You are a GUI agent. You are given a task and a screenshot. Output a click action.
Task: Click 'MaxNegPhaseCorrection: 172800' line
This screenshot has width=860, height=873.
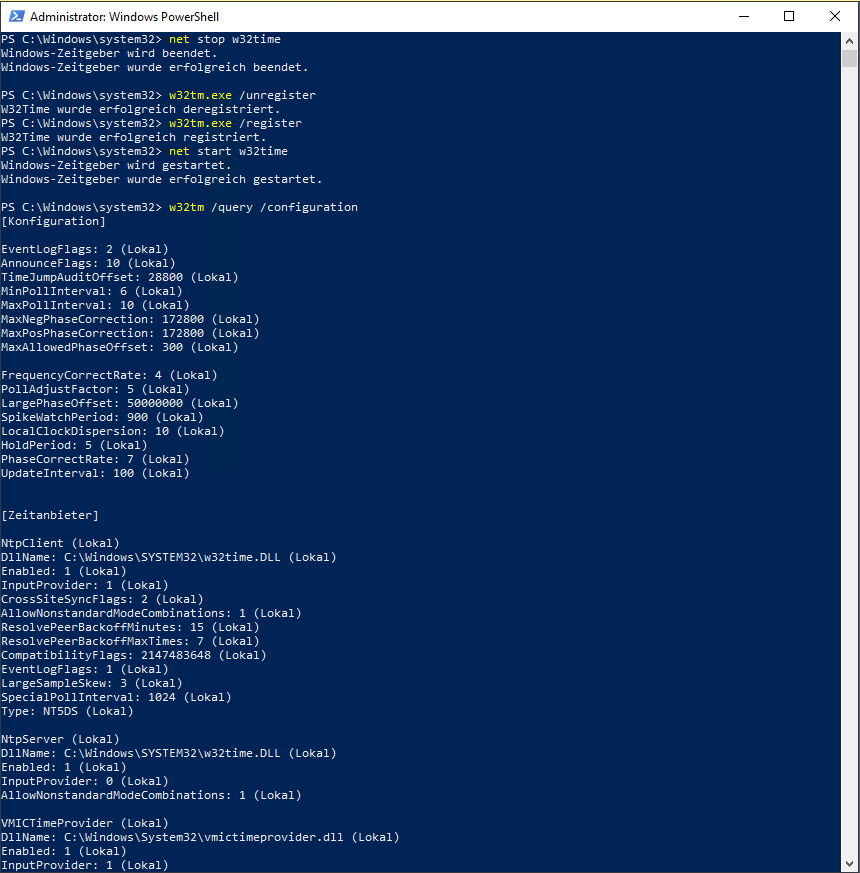click(x=130, y=319)
